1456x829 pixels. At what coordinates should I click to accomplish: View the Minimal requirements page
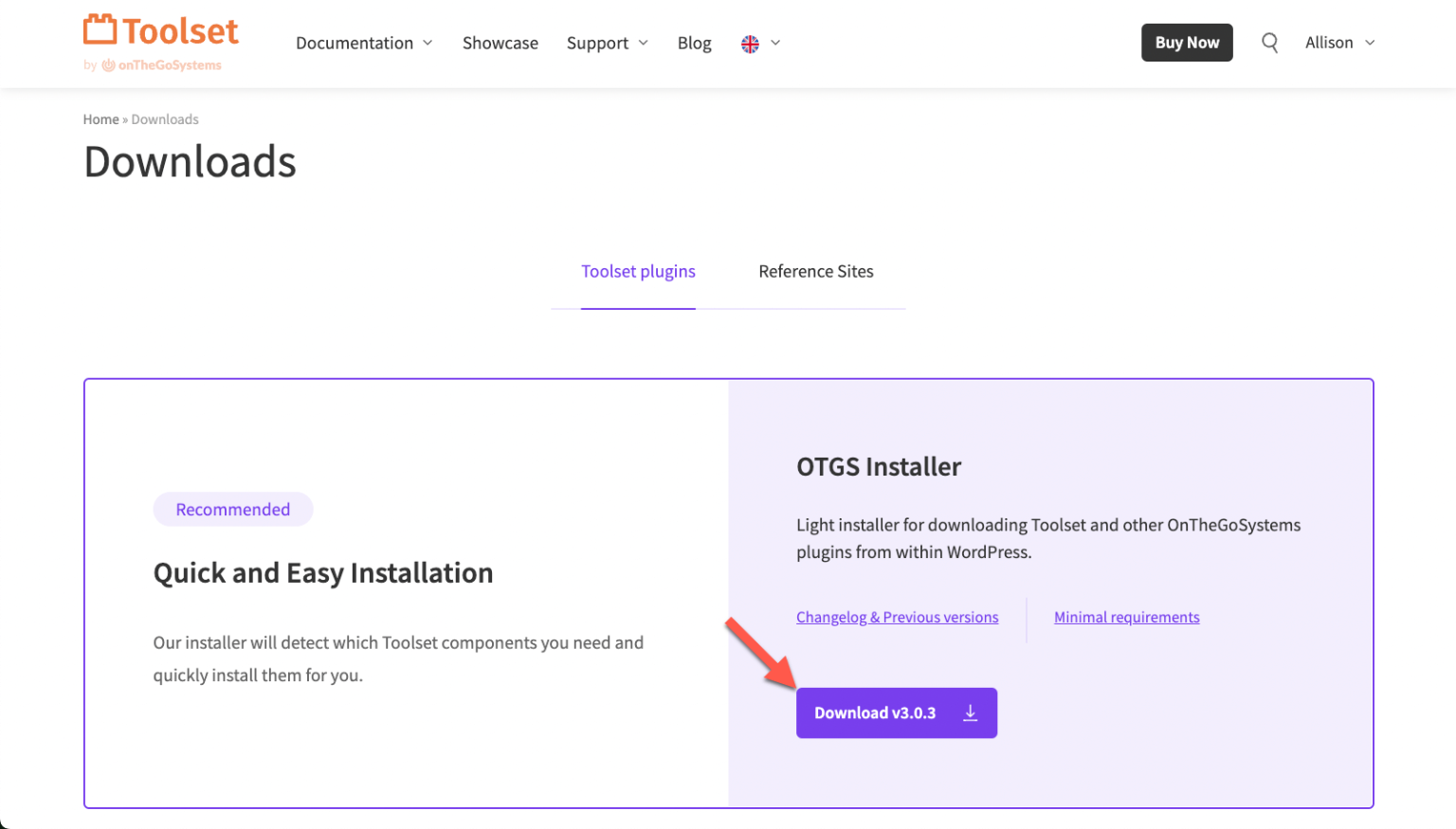coord(1126,617)
